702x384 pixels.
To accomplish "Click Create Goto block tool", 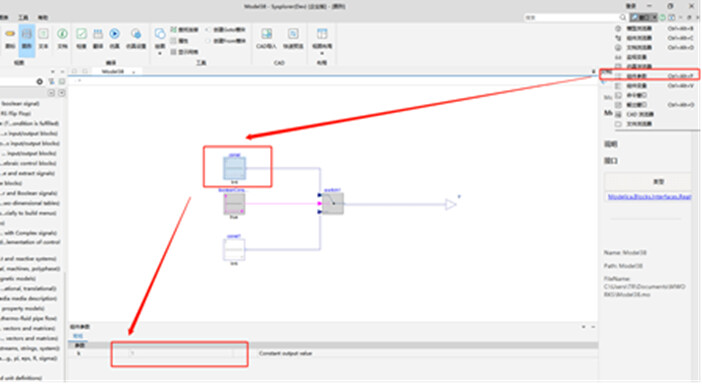I will tap(226, 30).
